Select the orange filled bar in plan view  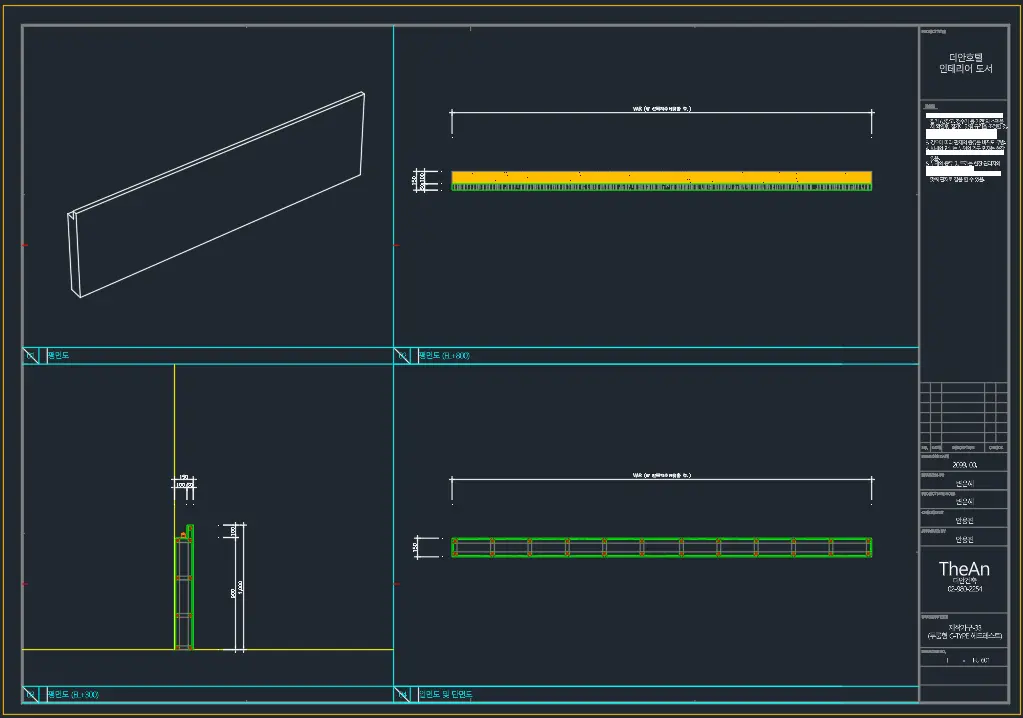(662, 177)
